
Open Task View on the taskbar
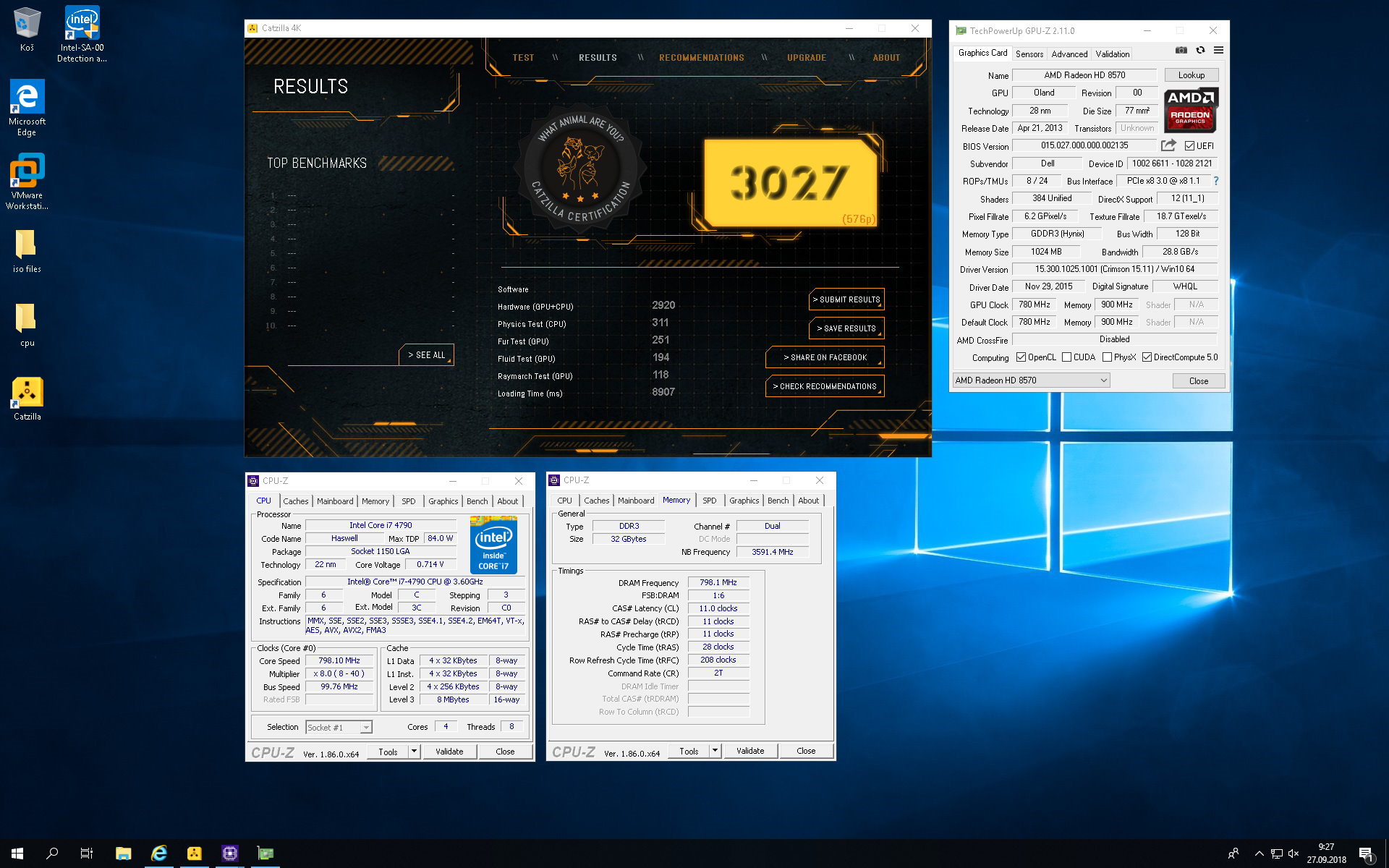87,854
